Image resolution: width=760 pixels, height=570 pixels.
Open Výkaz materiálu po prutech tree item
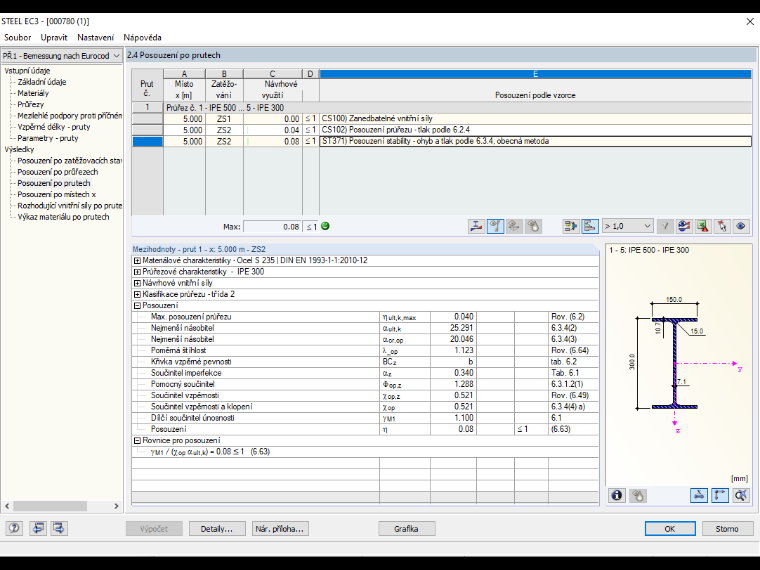click(x=63, y=217)
